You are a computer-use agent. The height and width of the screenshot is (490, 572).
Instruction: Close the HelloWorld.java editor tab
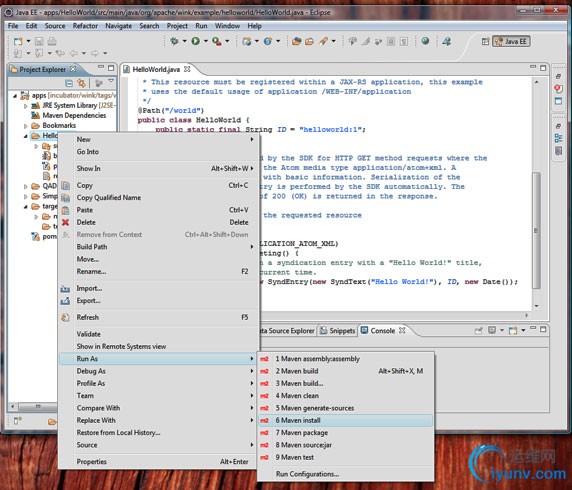click(x=187, y=69)
